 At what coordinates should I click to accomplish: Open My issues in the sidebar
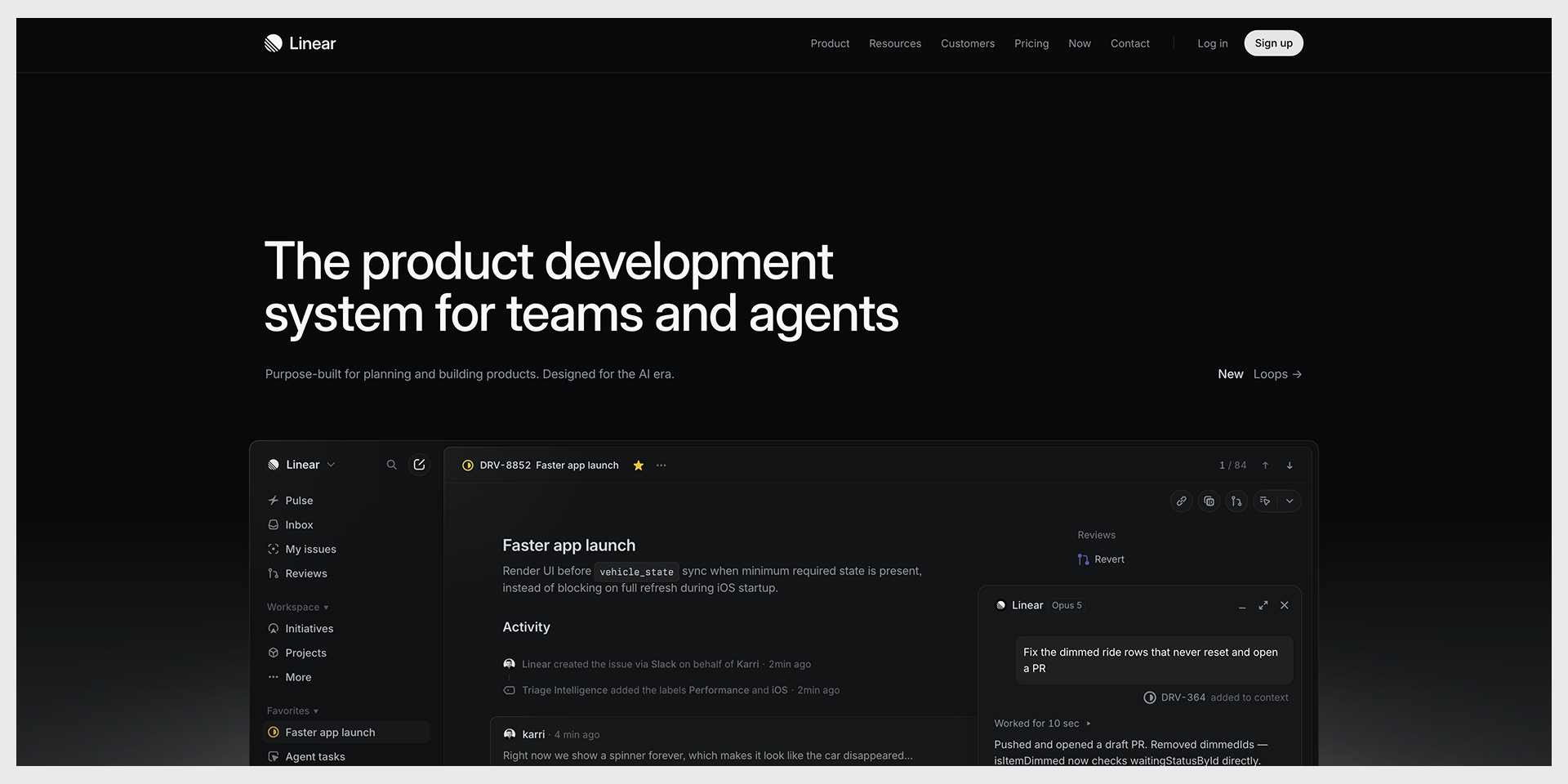[x=346, y=550]
